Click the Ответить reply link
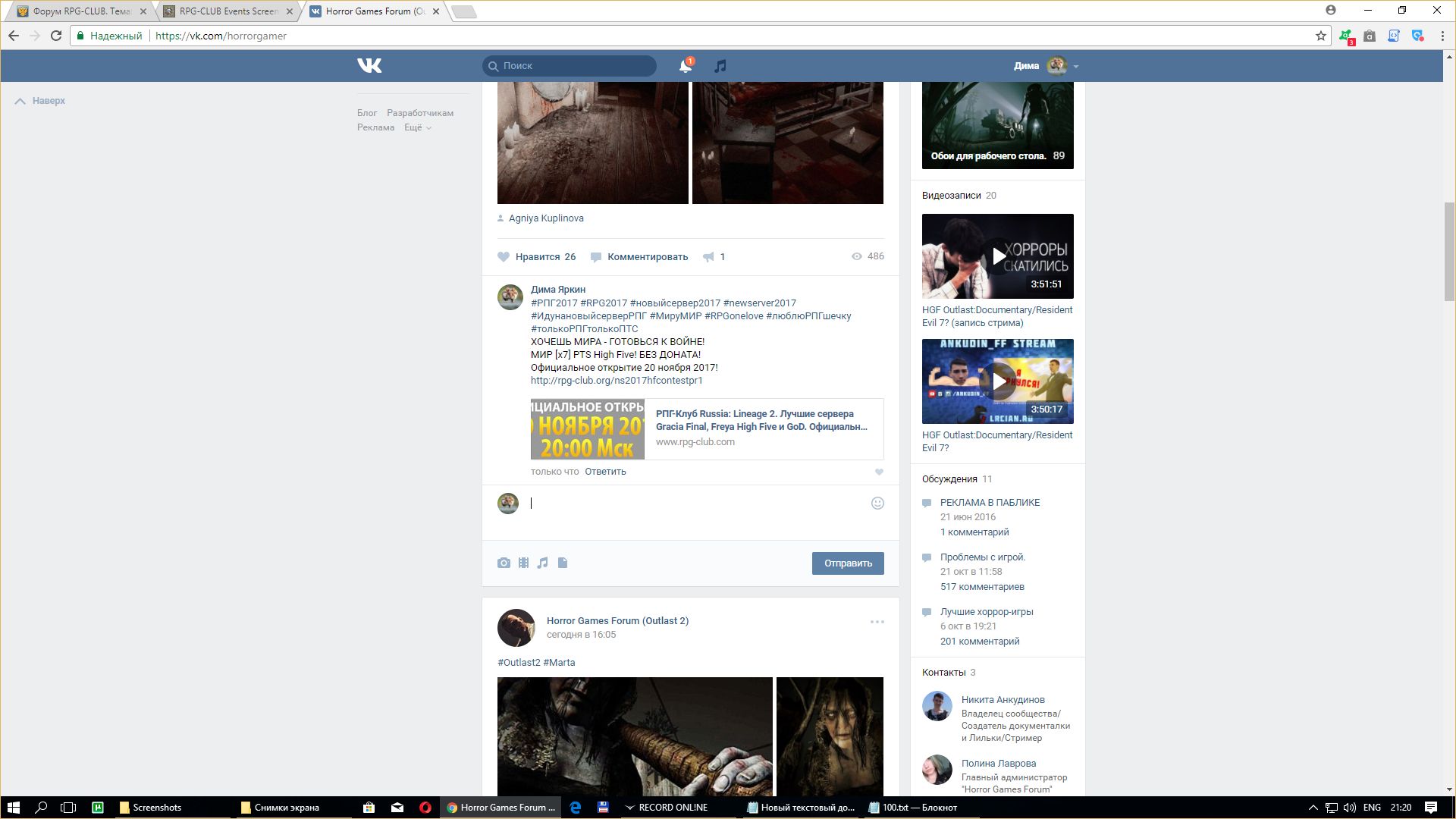The height and width of the screenshot is (819, 1456). coord(605,472)
